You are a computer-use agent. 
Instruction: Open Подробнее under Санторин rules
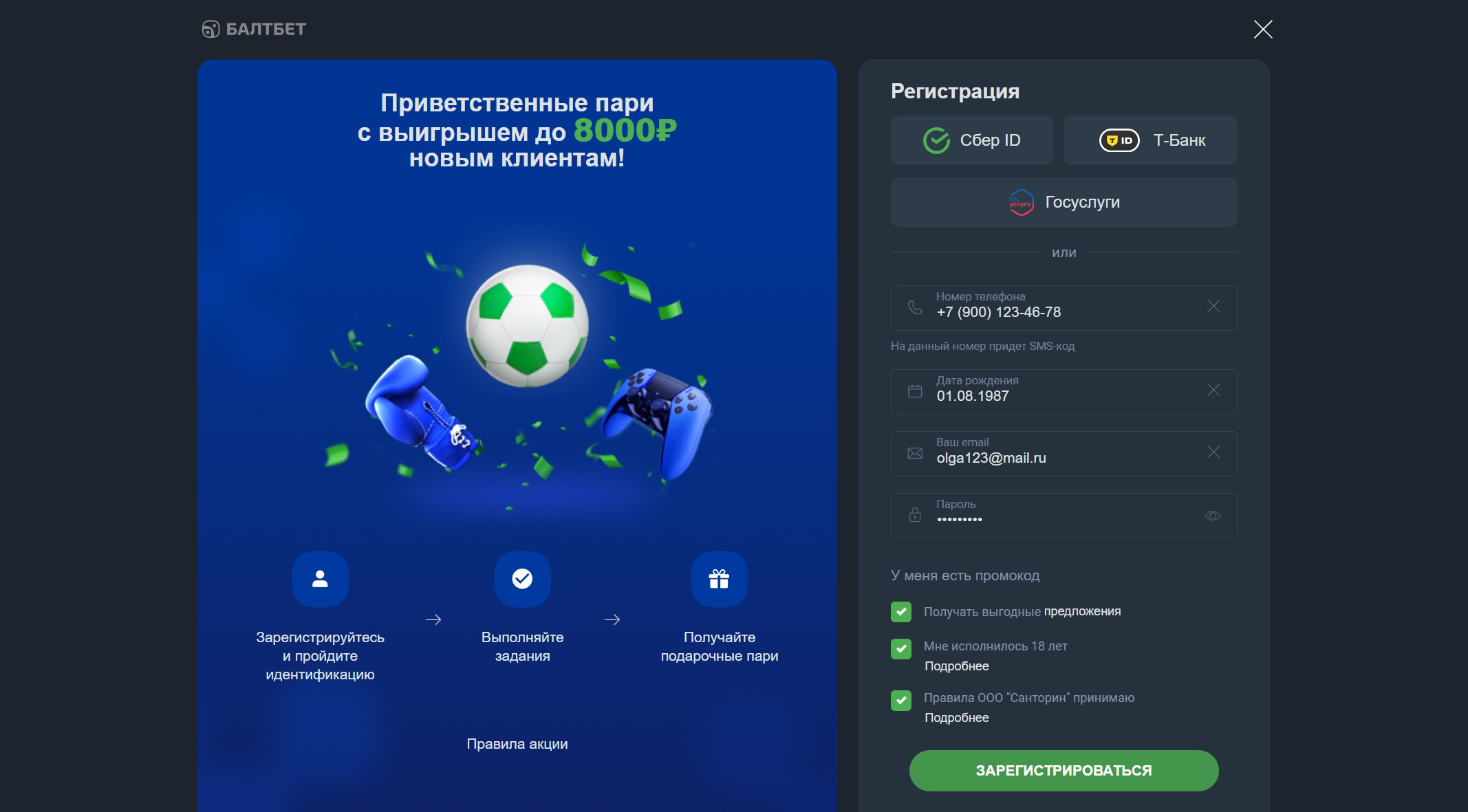(x=957, y=718)
